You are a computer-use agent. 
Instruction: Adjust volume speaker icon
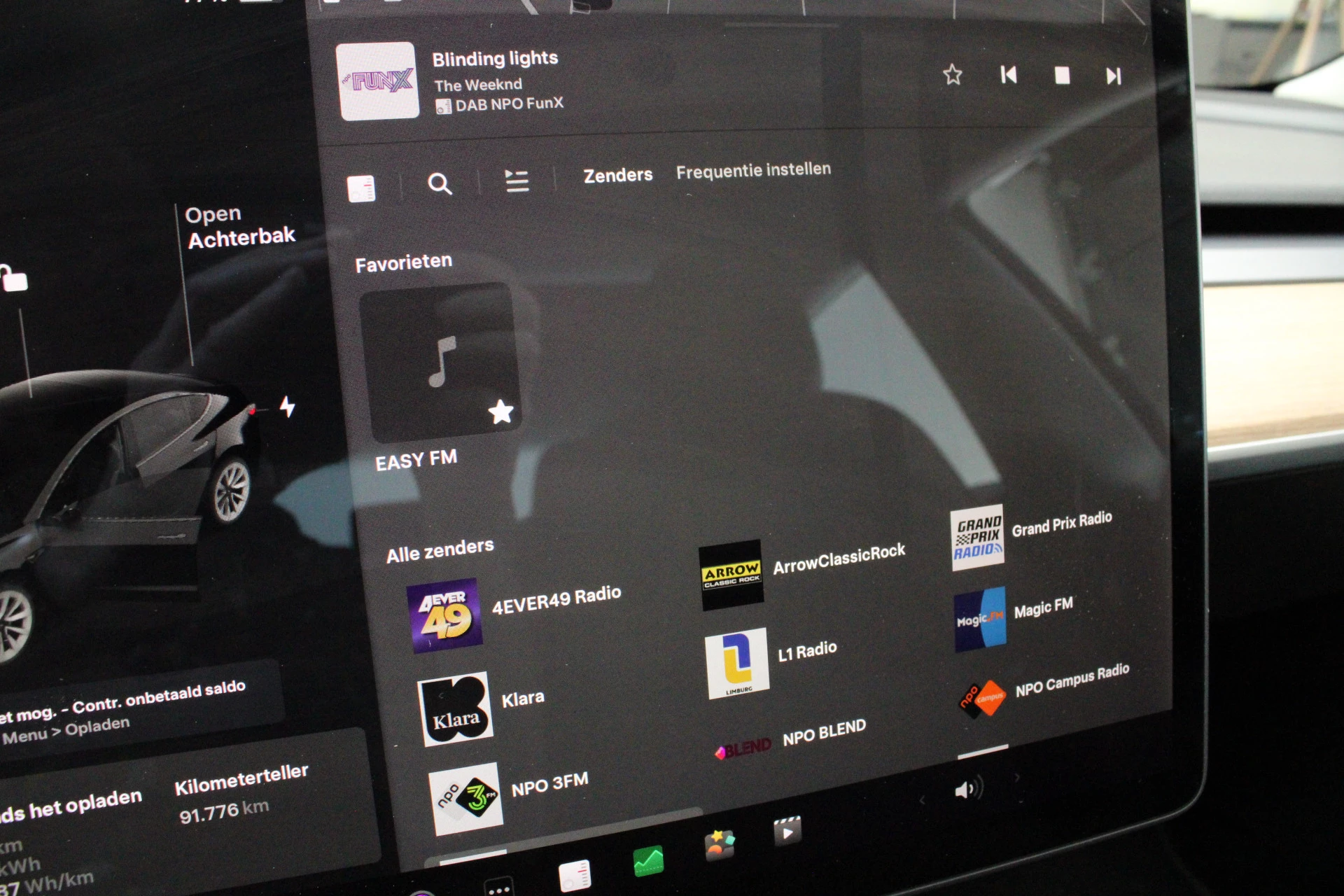(x=969, y=789)
